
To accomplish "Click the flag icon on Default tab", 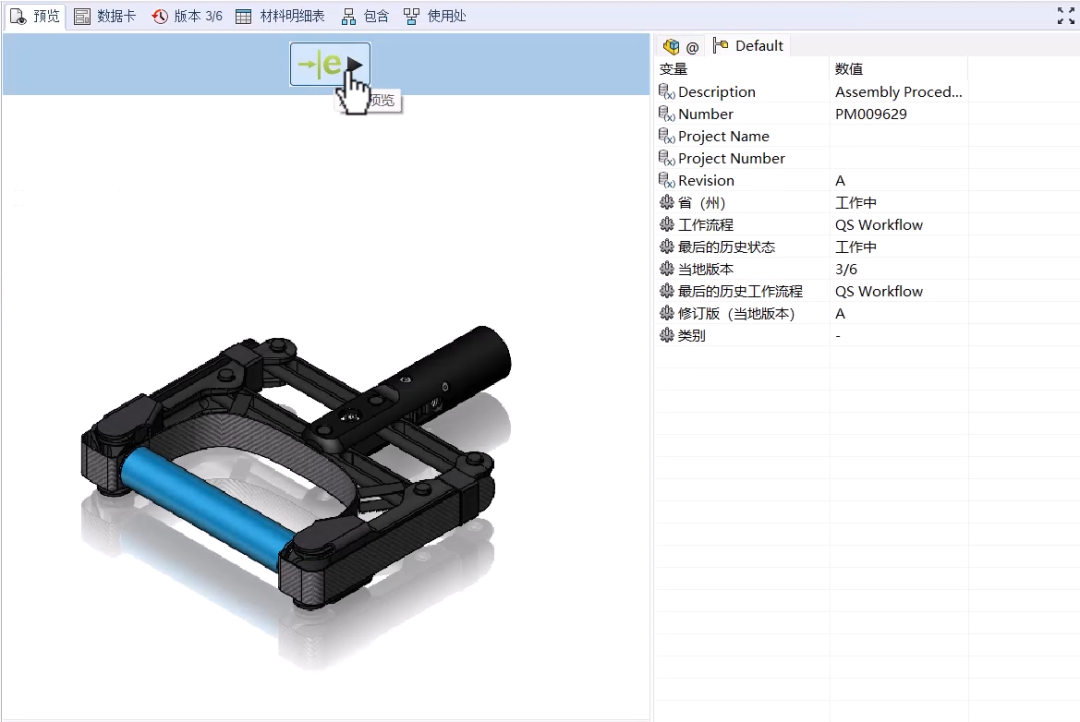I will coord(720,46).
